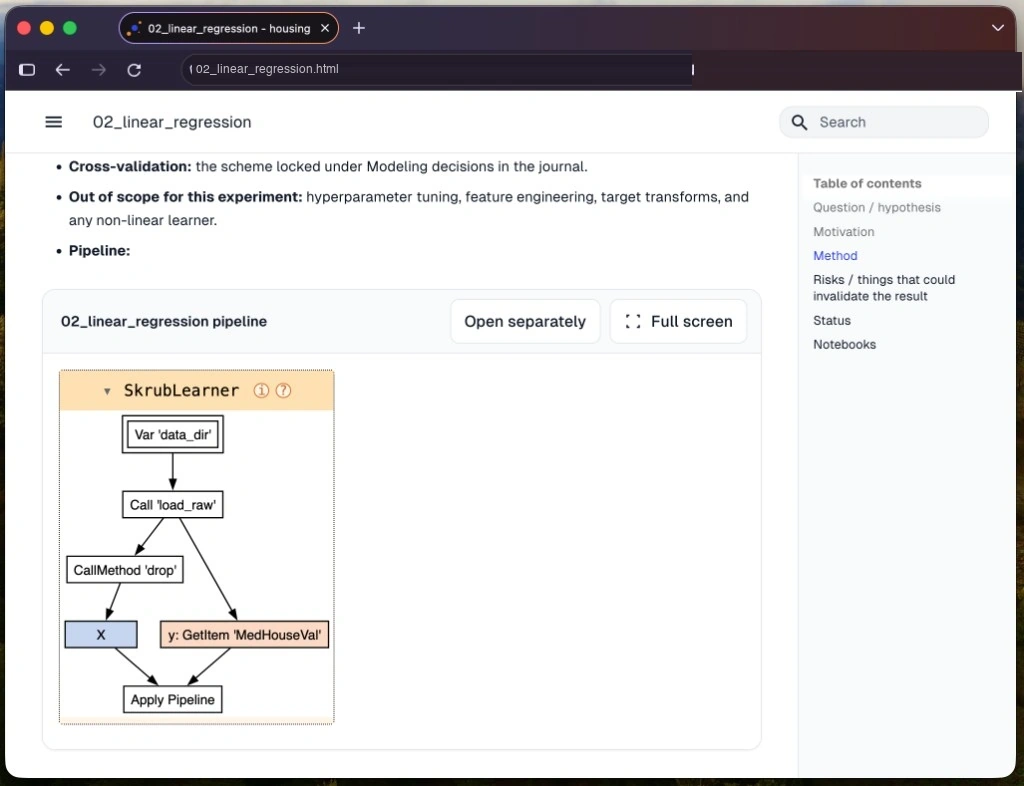The image size is (1024, 786).
Task: Click Out of scope for this experiment text
Action: 185,197
